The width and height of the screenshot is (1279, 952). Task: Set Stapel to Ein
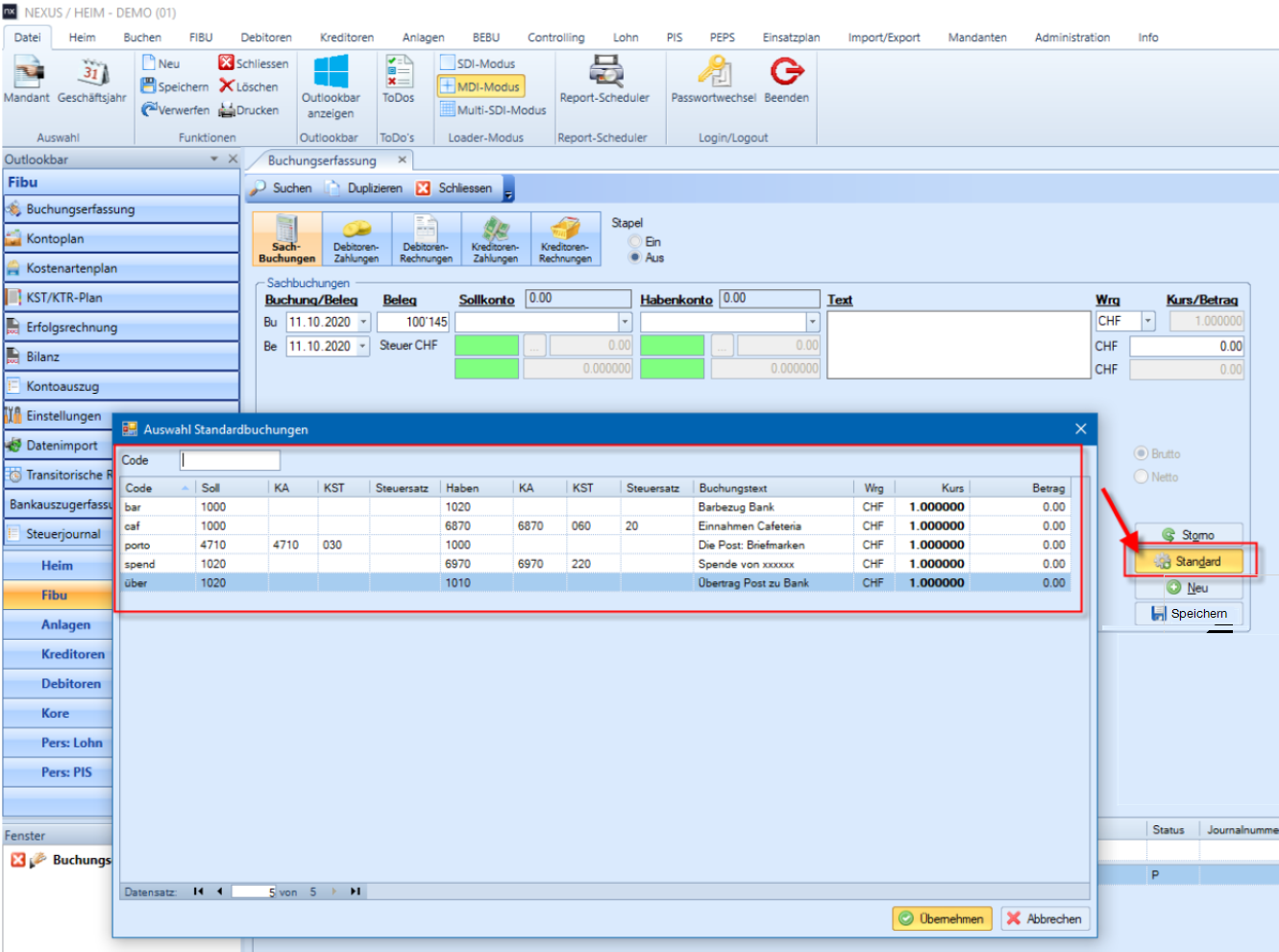click(635, 242)
